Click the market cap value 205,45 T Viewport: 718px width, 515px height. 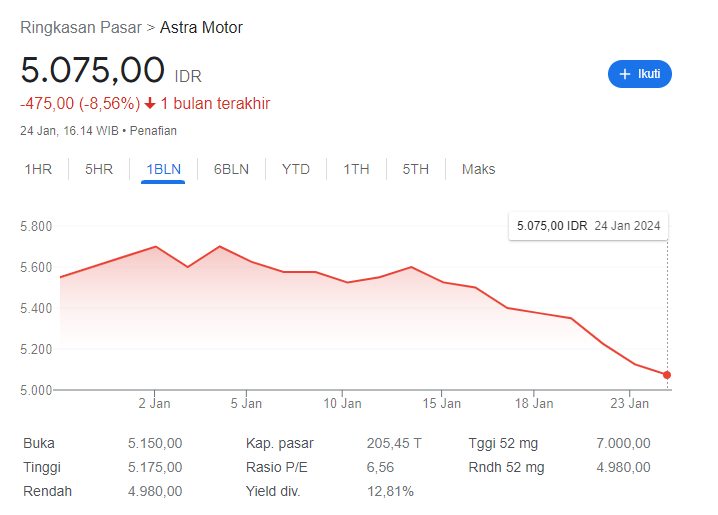click(x=394, y=443)
